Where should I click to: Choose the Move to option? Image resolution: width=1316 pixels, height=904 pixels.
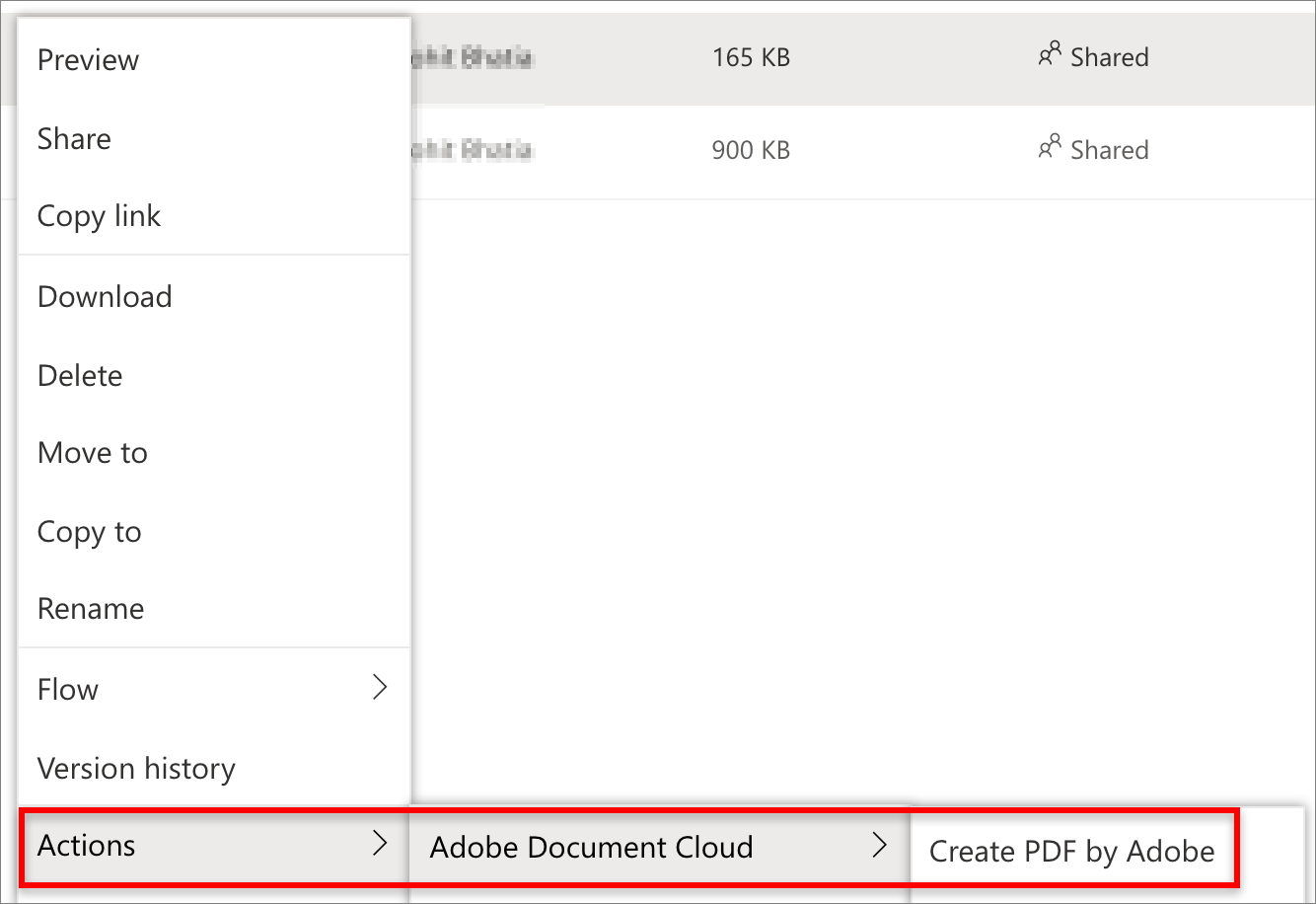tap(93, 453)
